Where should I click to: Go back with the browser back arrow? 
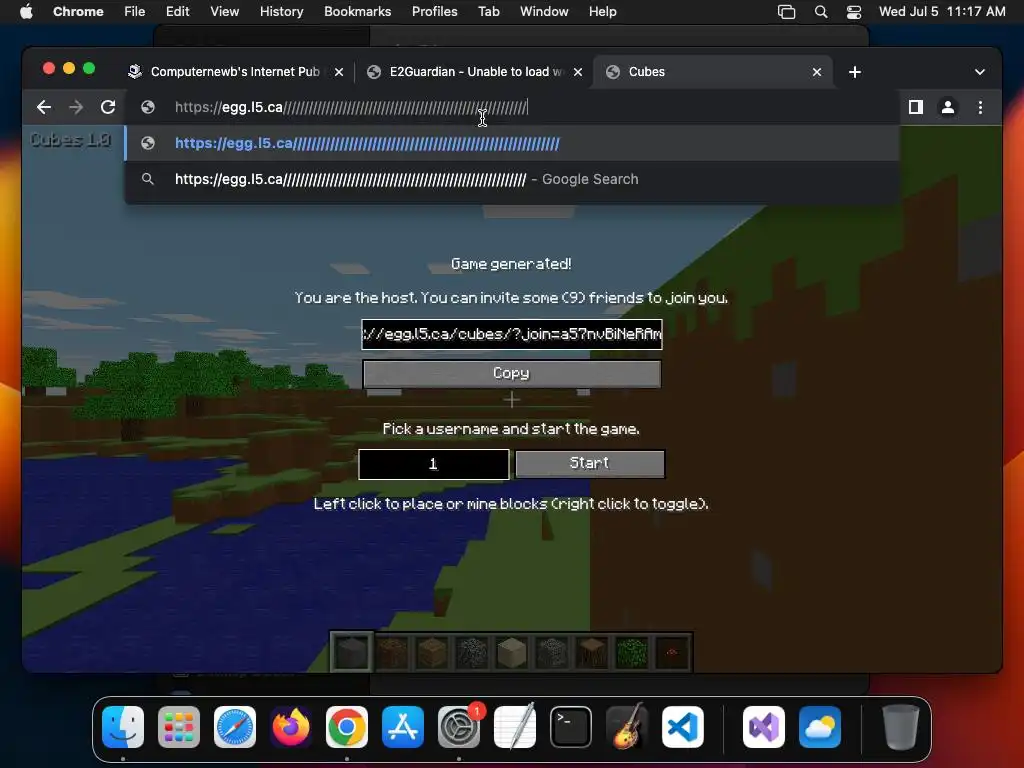44,107
